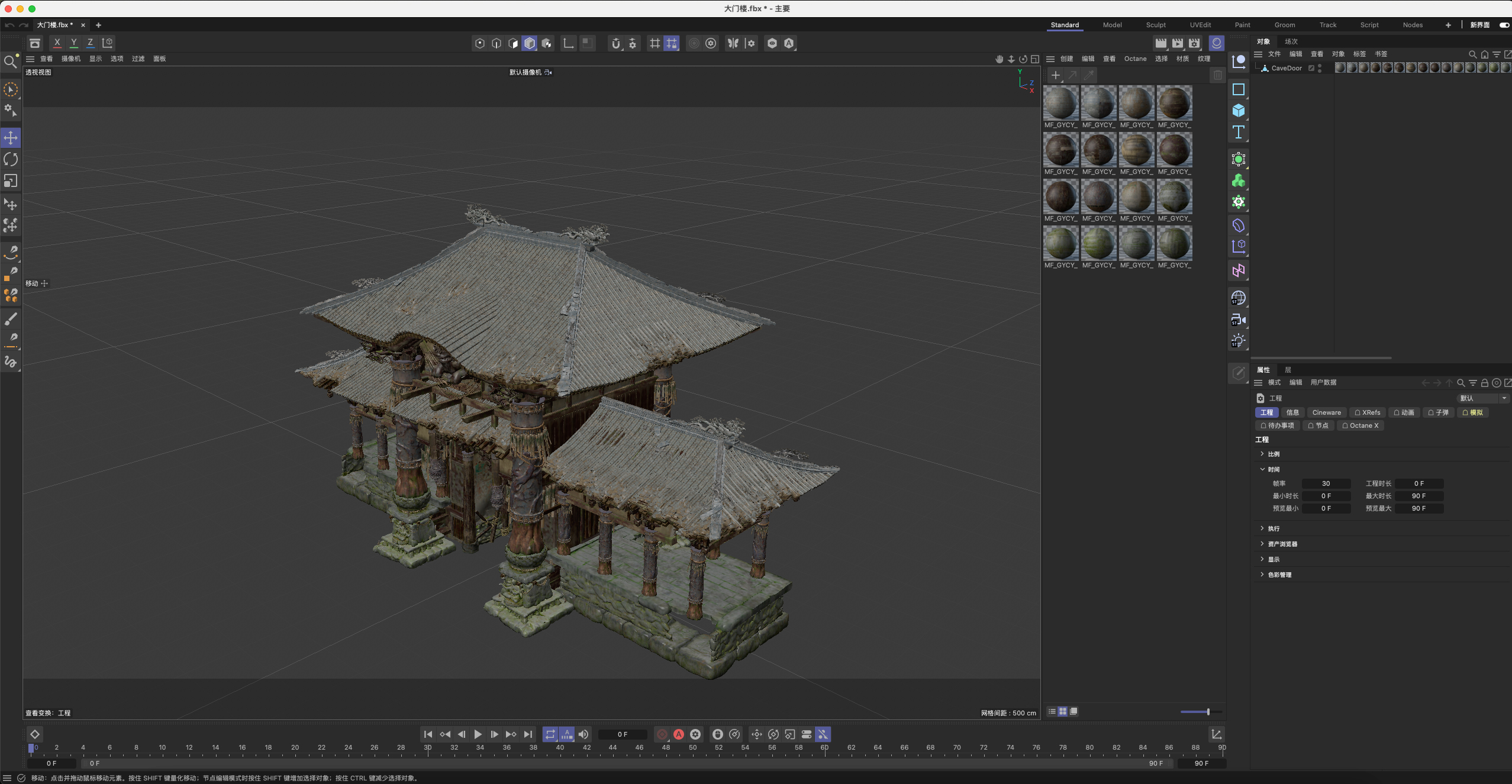The image size is (1512, 784).
Task: Click the timeline ruler at frame 60
Action: coord(824,748)
